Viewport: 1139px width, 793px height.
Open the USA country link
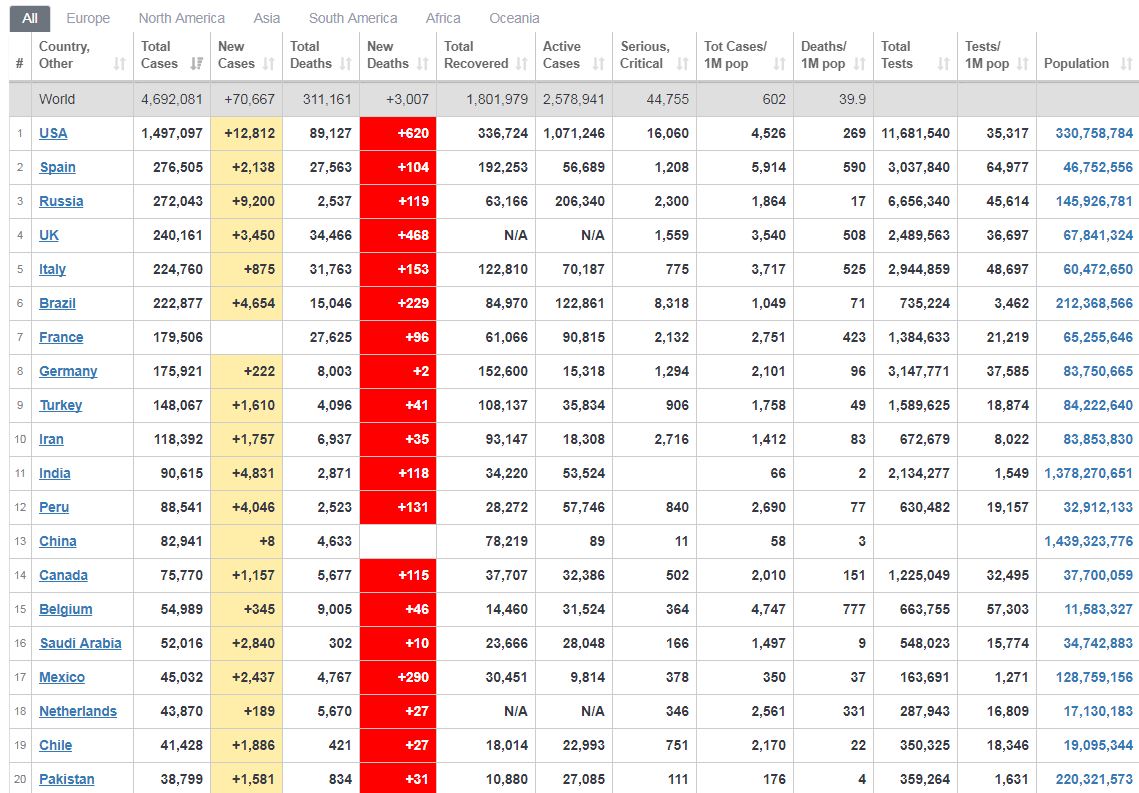click(53, 134)
